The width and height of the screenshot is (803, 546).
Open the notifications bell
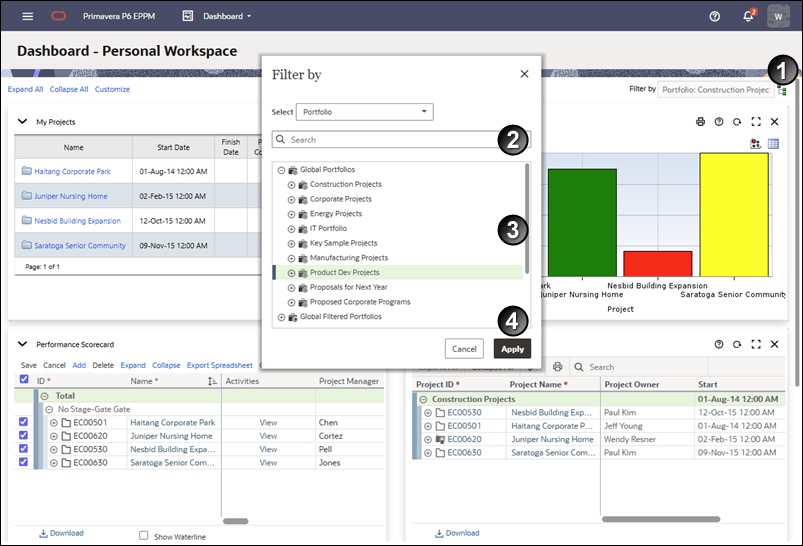pos(748,16)
